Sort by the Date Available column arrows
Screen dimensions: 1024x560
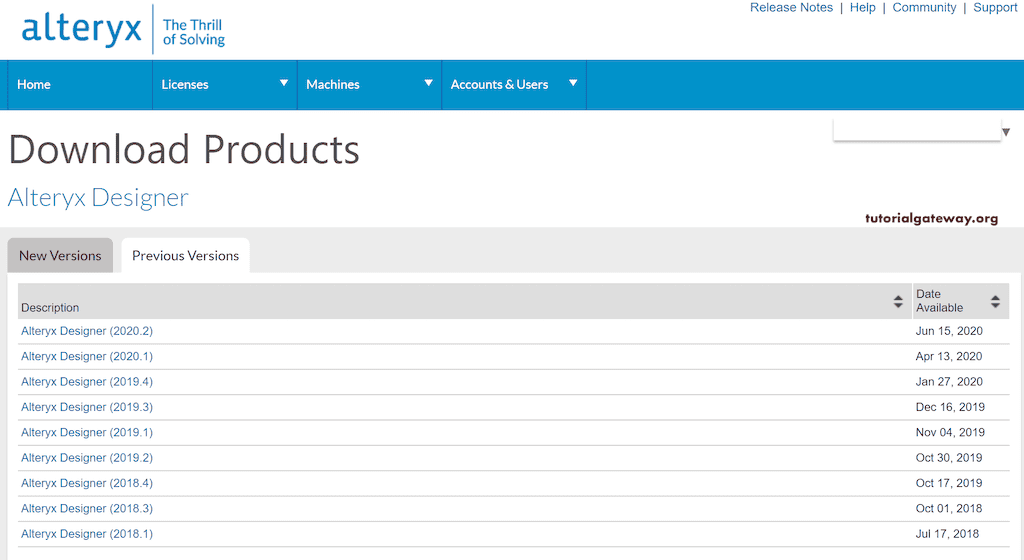coord(995,301)
